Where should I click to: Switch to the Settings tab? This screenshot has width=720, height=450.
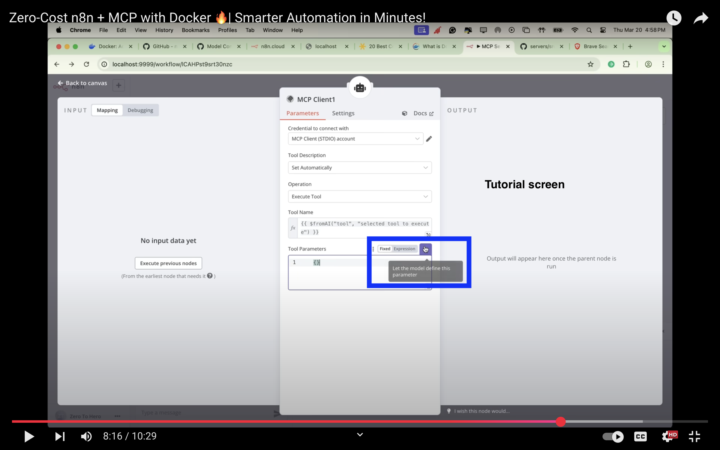coord(343,113)
